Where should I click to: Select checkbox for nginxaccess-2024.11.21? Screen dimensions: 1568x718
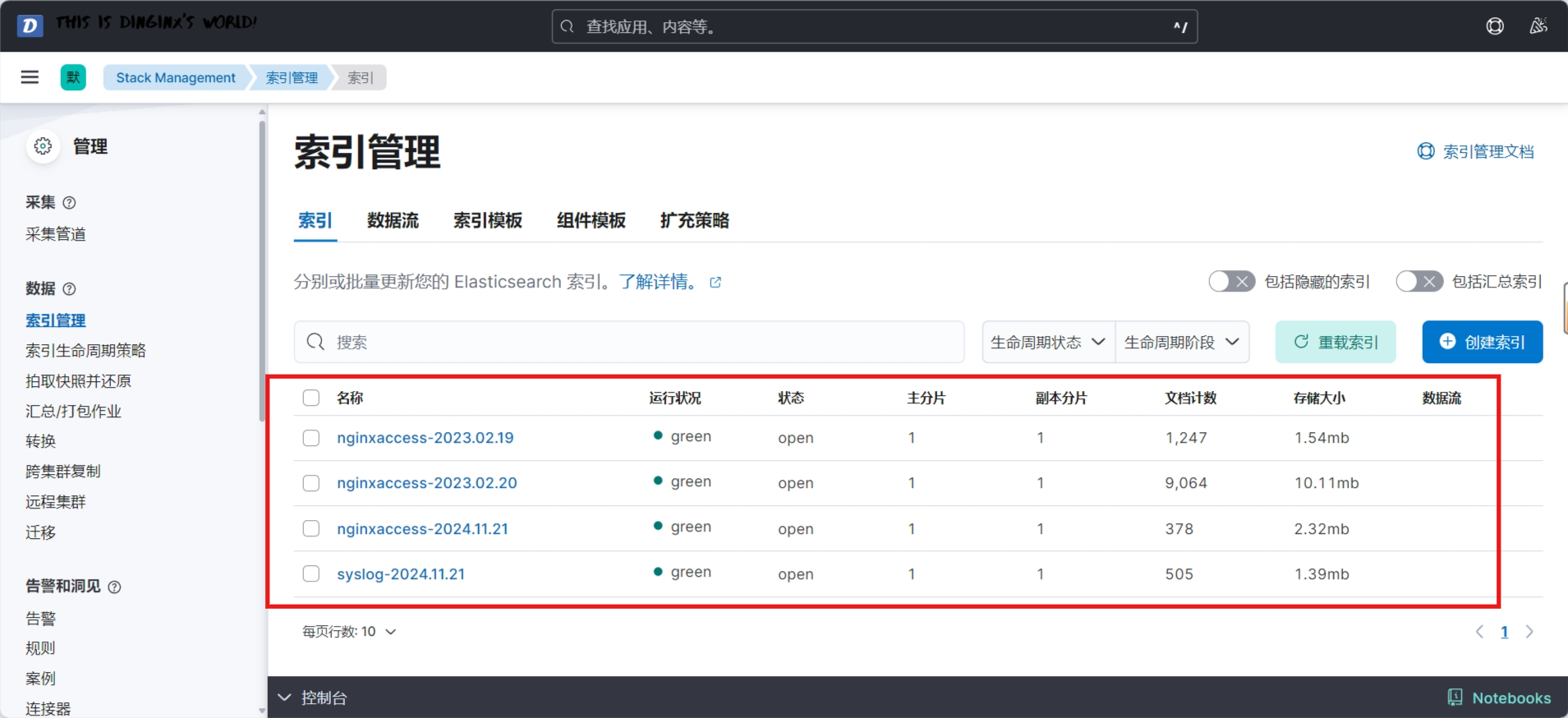click(311, 528)
